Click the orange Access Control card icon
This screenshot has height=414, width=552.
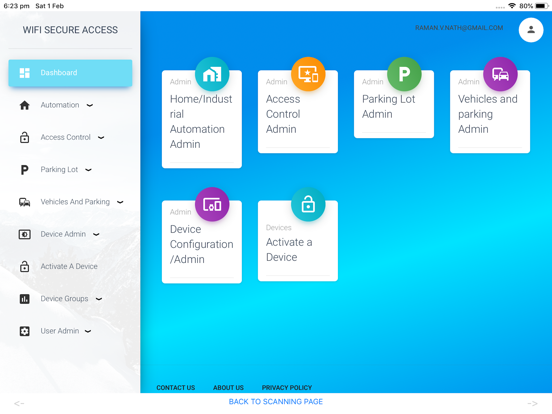click(x=308, y=74)
